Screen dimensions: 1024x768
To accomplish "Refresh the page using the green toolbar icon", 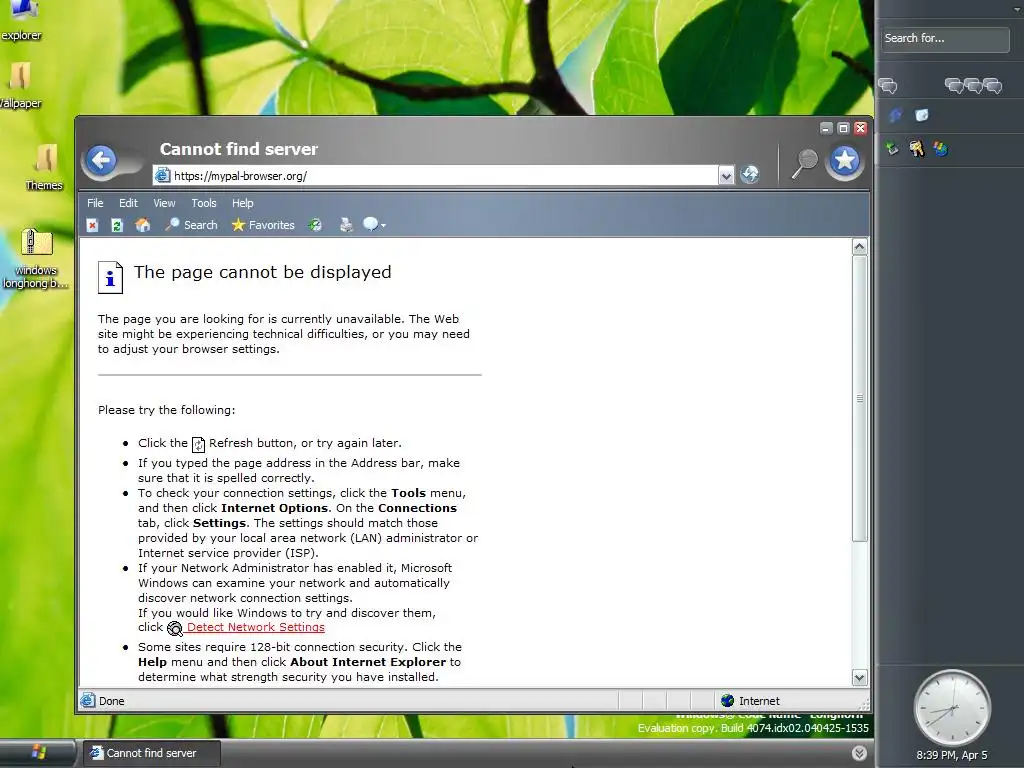I will pos(117,225).
